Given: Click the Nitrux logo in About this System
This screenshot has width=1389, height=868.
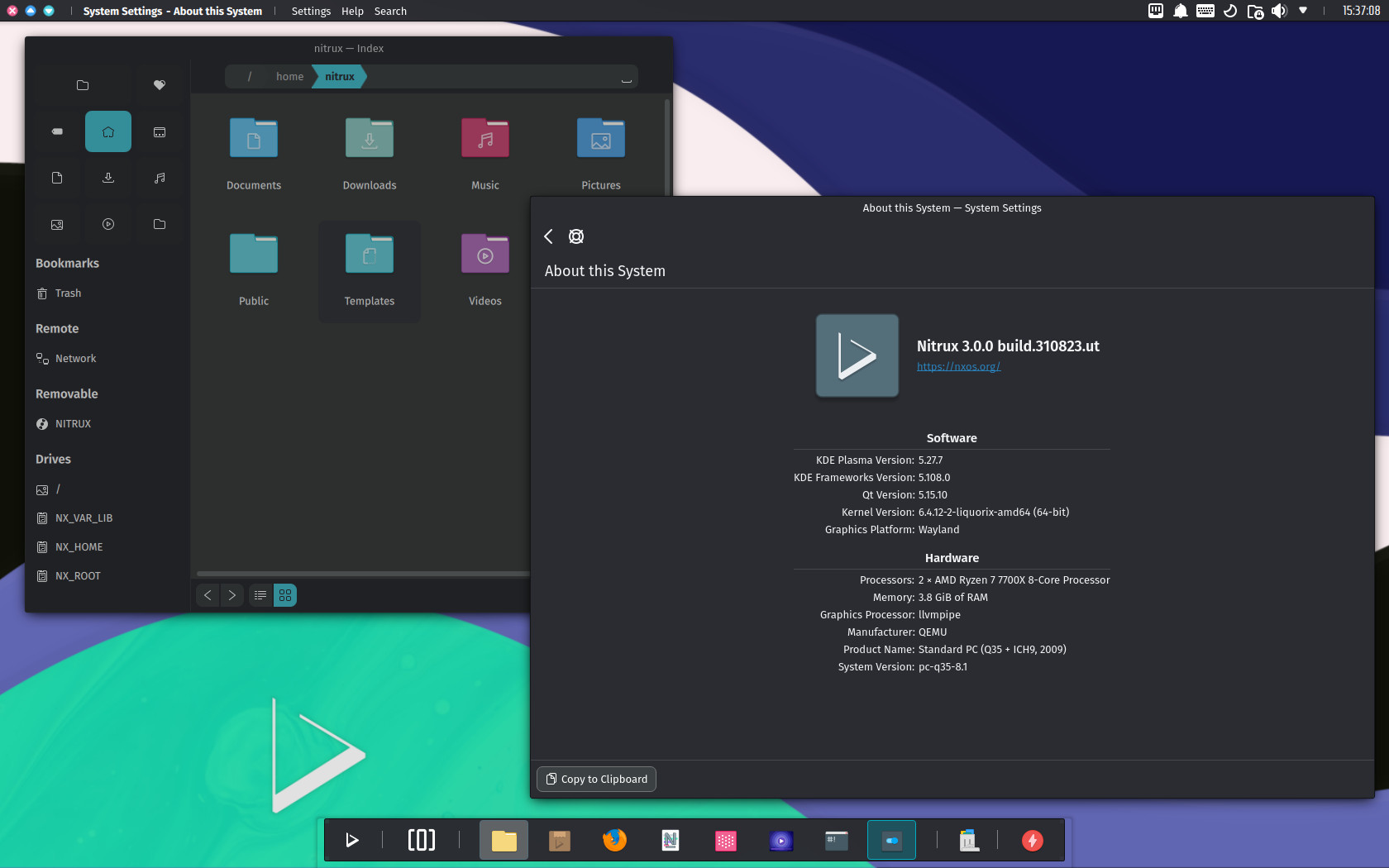Looking at the screenshot, I should [857, 355].
